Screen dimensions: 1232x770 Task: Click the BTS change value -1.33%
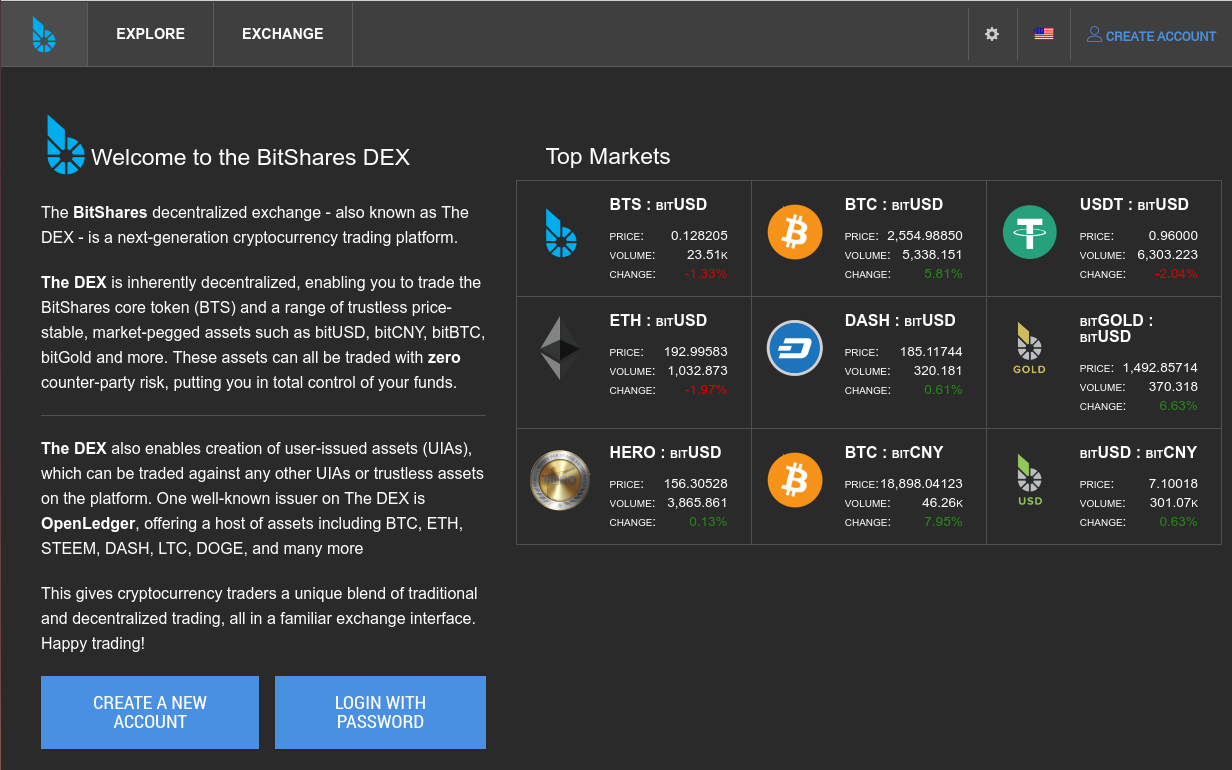pyautogui.click(x=706, y=274)
